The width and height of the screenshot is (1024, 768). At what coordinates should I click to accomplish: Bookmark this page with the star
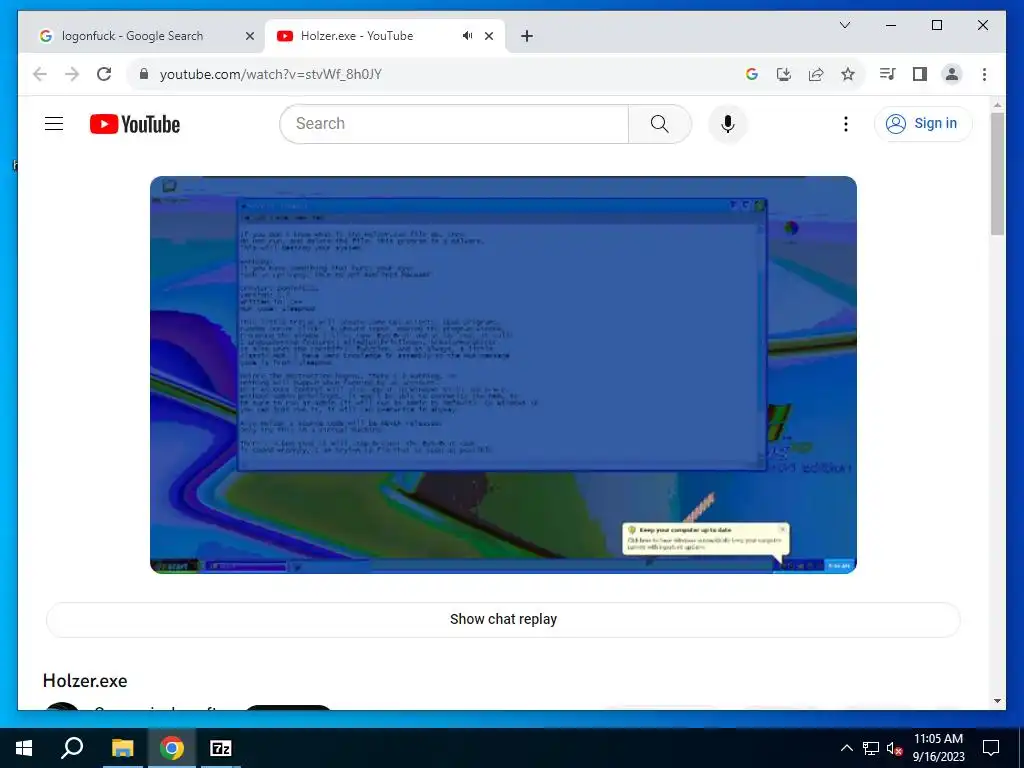tap(848, 74)
